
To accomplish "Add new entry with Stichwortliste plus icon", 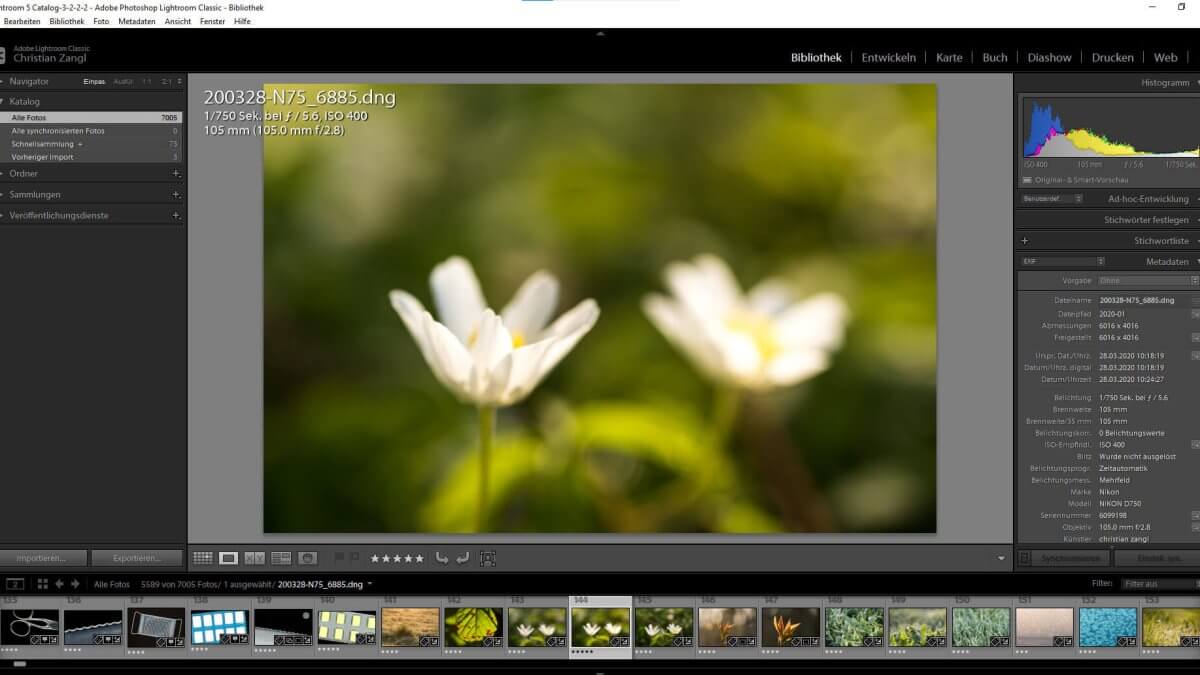I will pos(1024,241).
